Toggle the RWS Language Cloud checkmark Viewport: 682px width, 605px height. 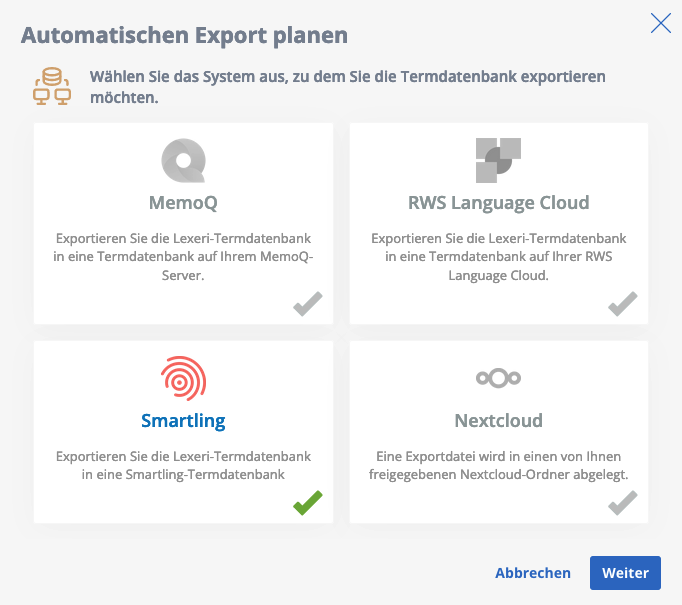click(x=623, y=304)
